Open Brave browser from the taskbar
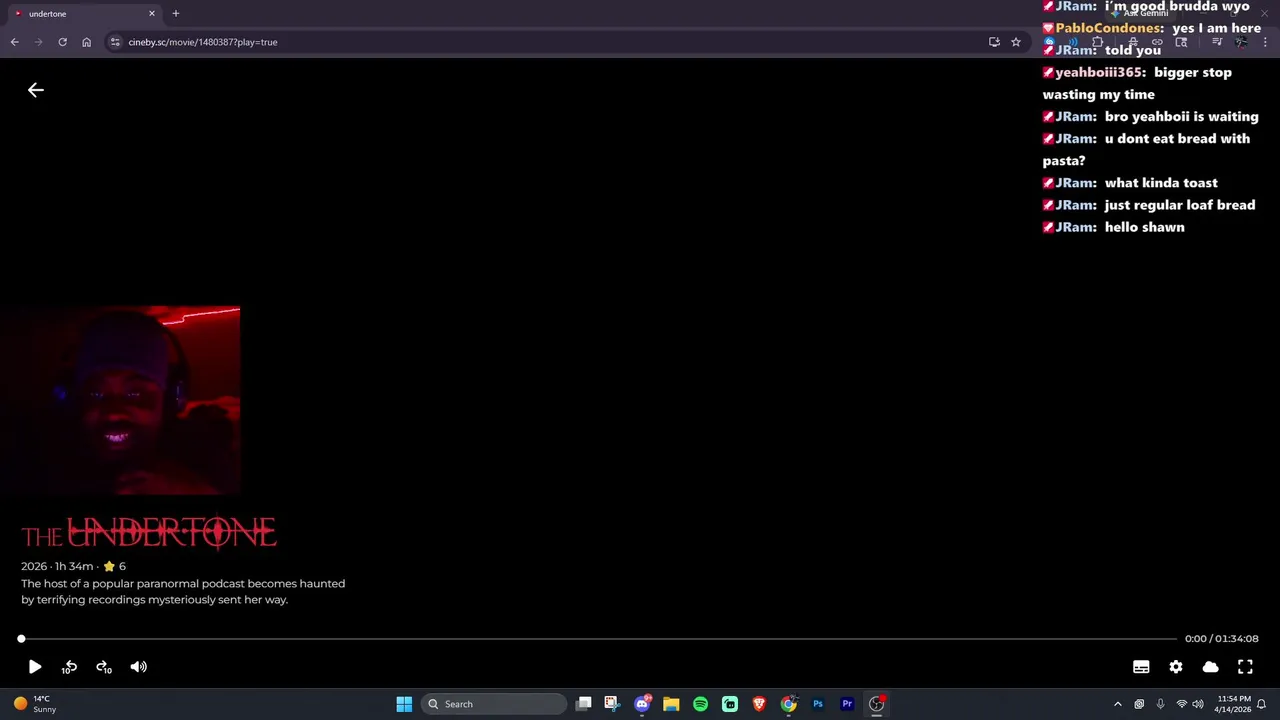1280x720 pixels. [x=759, y=704]
